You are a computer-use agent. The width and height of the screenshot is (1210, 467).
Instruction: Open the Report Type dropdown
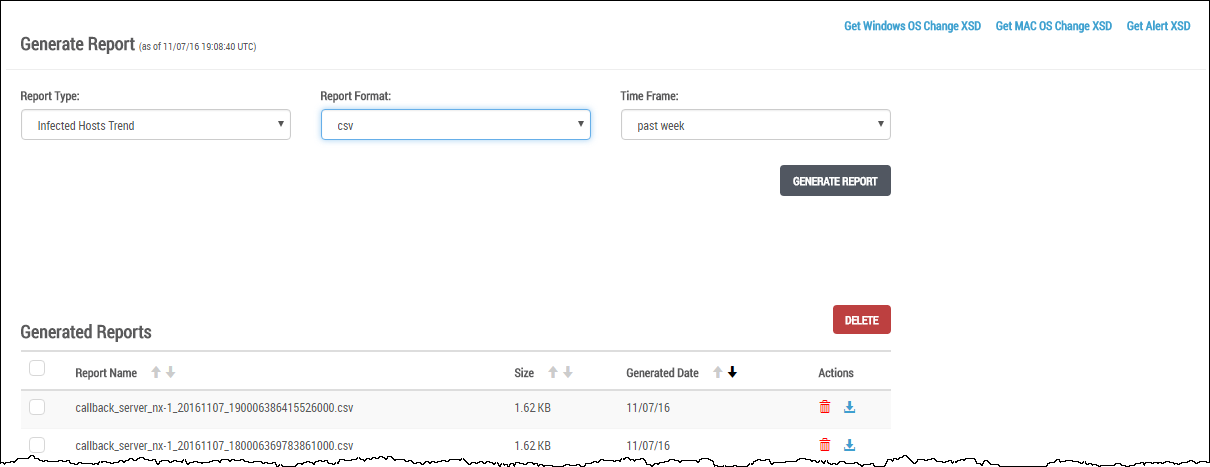point(156,125)
